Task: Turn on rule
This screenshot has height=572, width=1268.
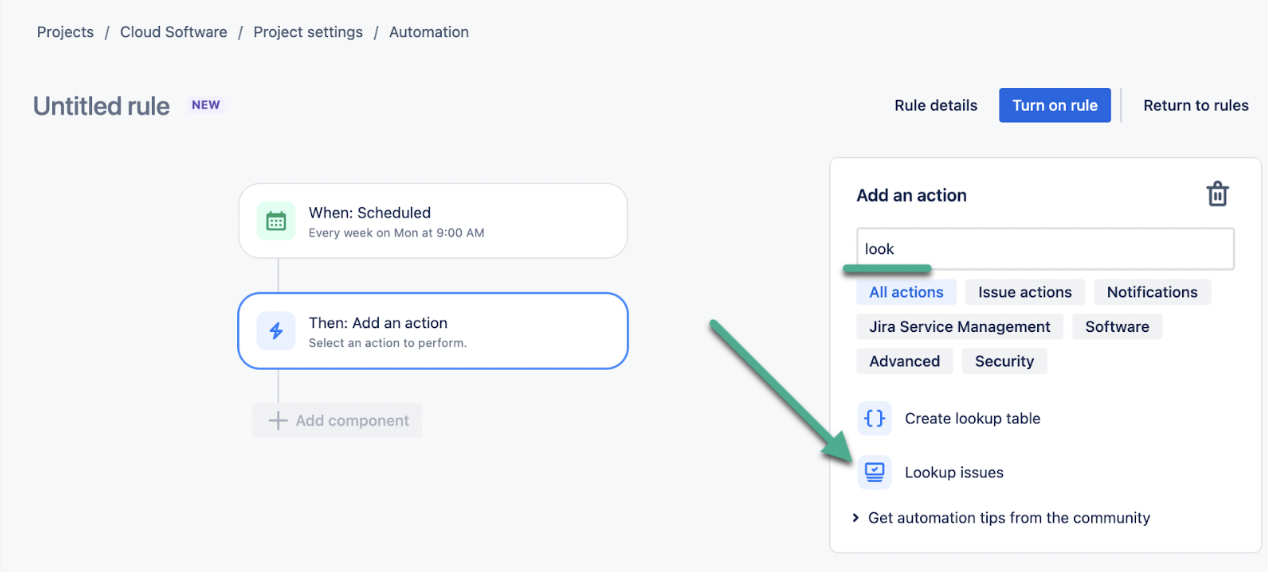Action: (x=1055, y=105)
